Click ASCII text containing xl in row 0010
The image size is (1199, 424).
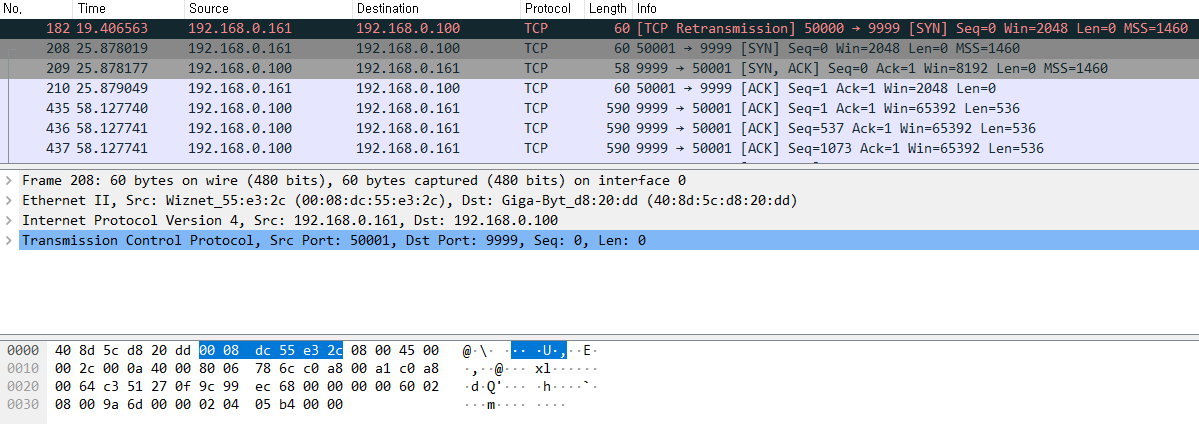570,368
